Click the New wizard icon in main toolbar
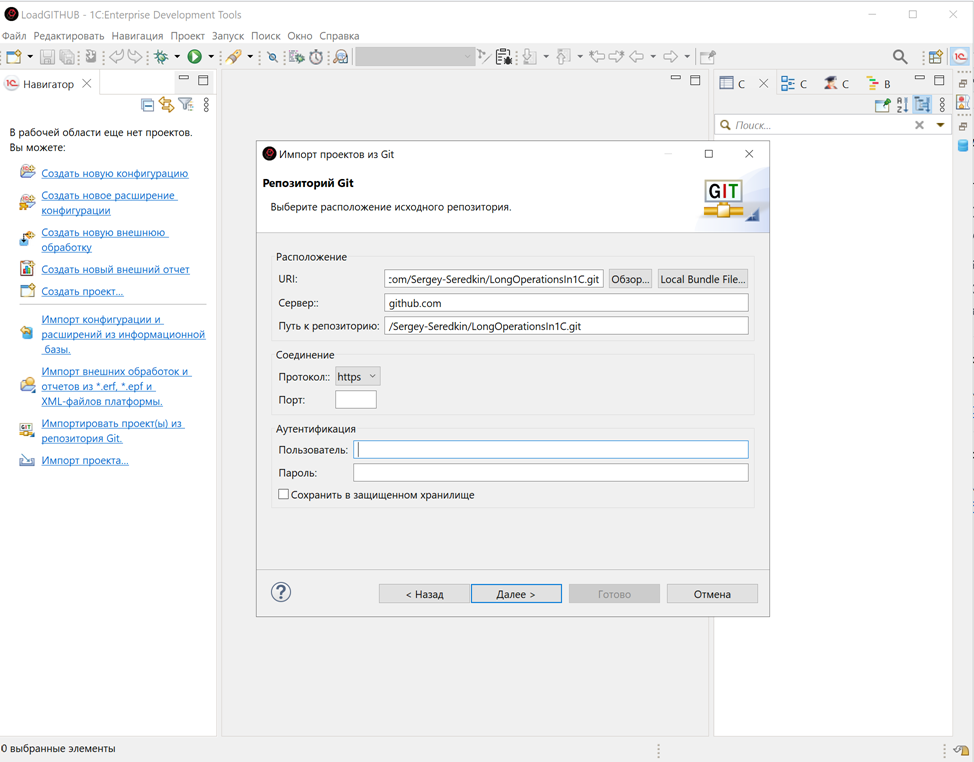Screen dimensions: 974x762 pyautogui.click(x=14, y=57)
